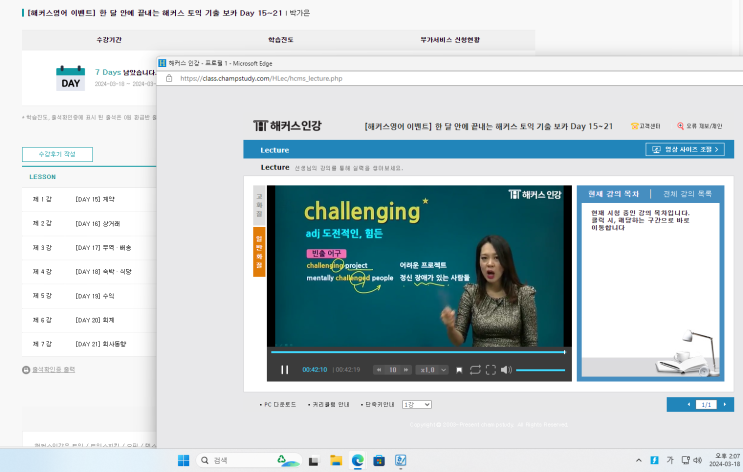
Task: Toggle the repeat loop icon in the player
Action: point(475,370)
